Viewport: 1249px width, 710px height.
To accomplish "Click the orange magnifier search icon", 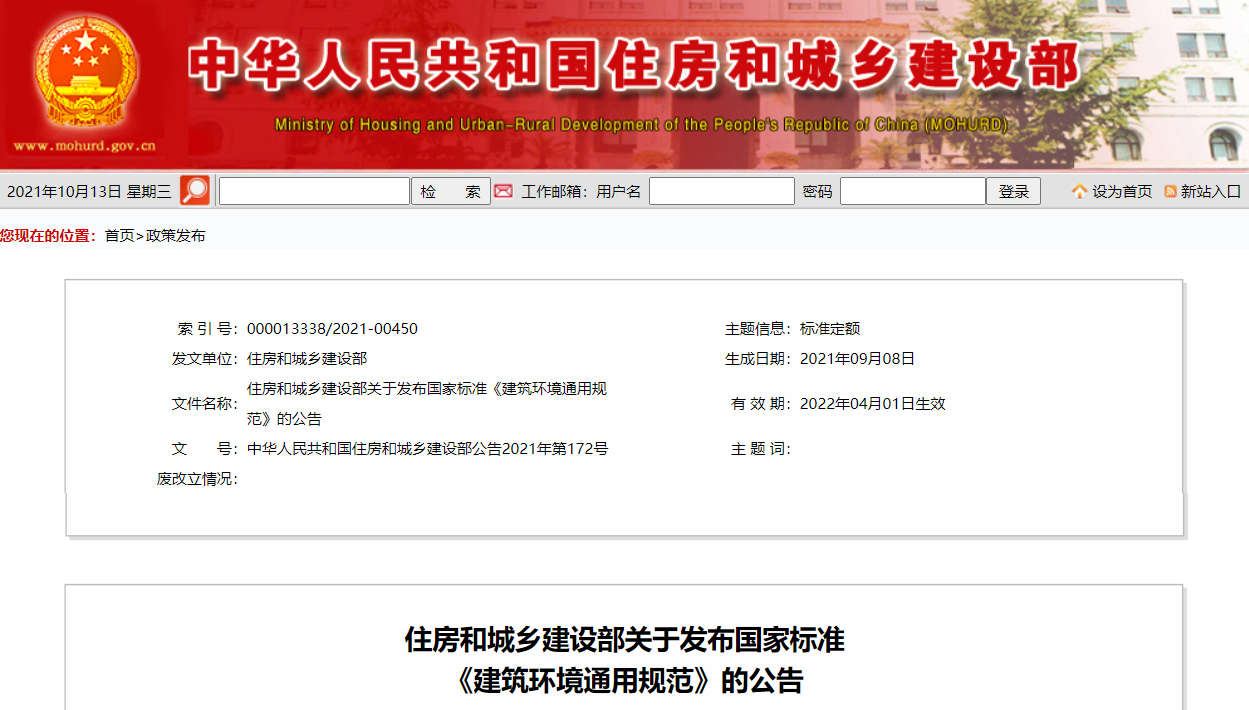I will point(195,191).
